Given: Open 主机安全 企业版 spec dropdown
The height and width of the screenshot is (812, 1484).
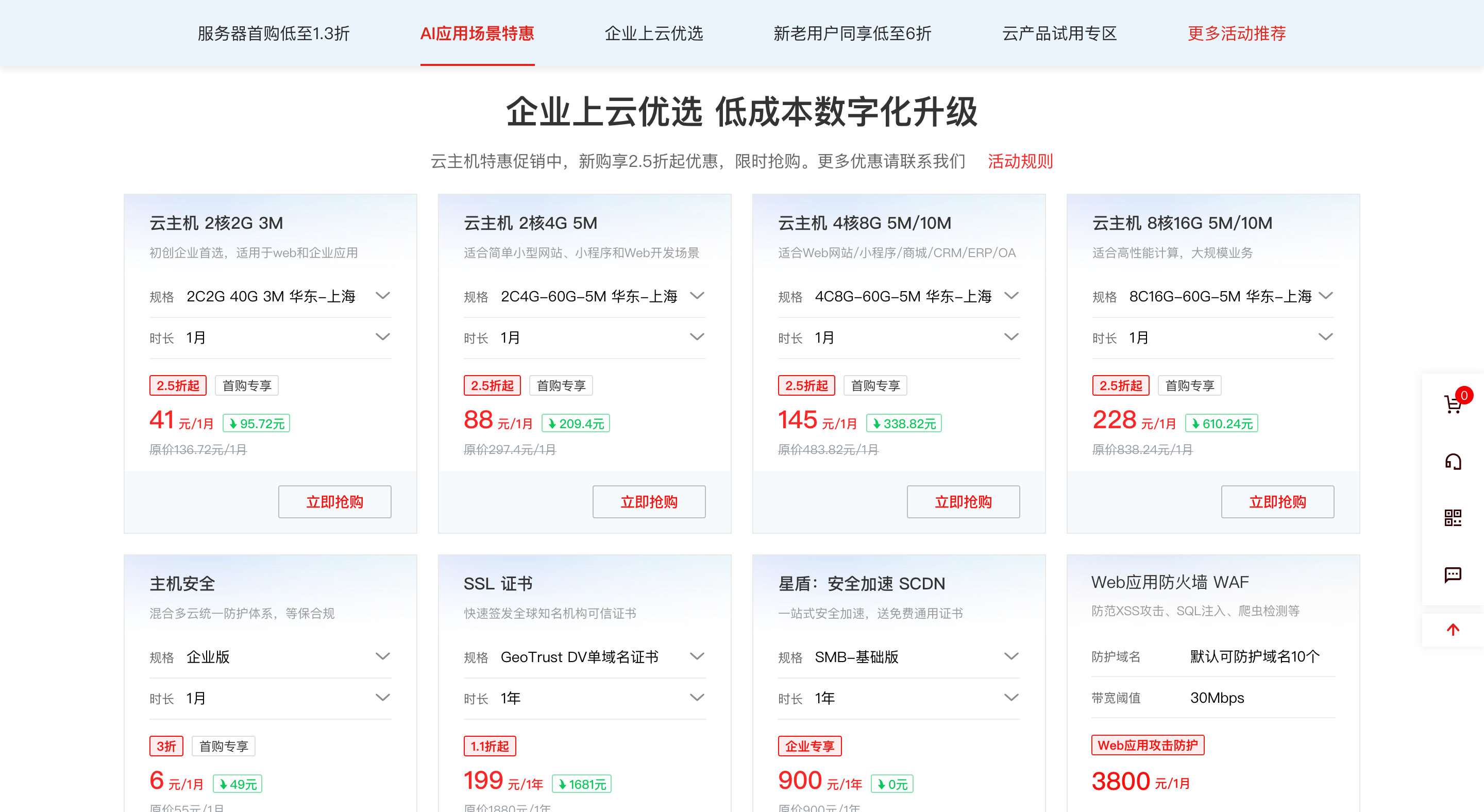Looking at the screenshot, I should pos(382,656).
